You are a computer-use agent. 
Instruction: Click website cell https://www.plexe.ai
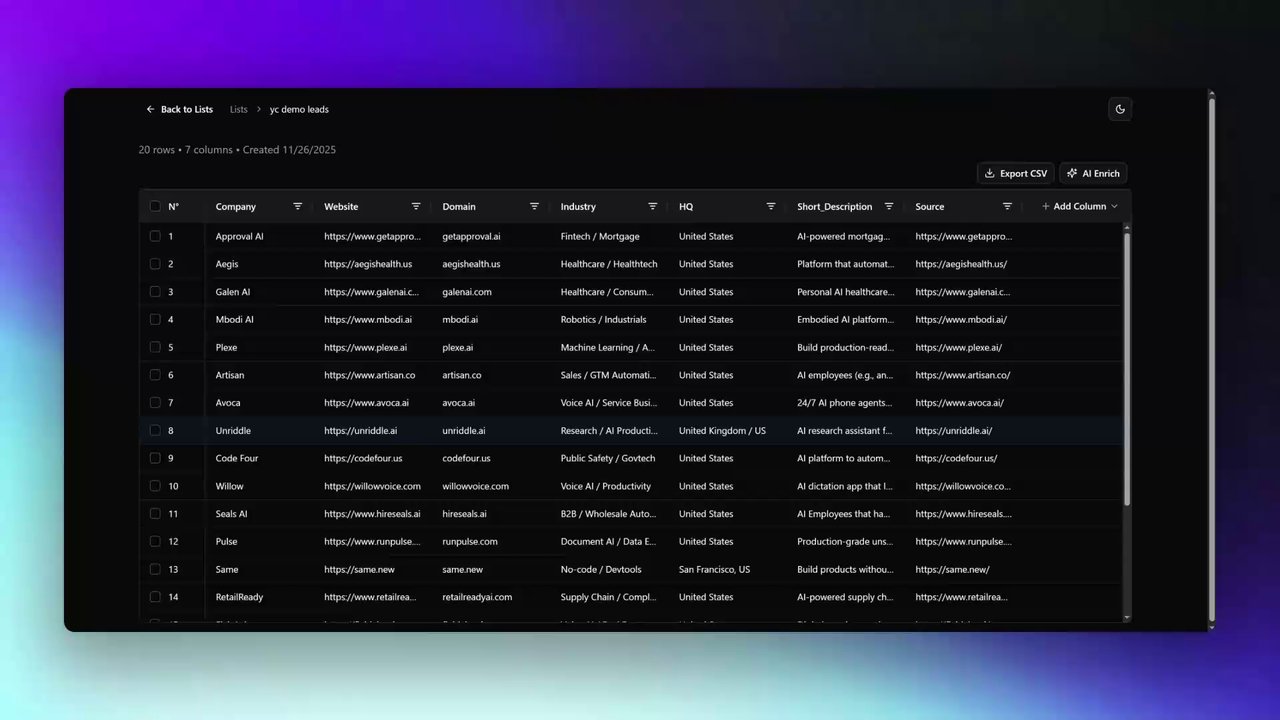pos(366,347)
